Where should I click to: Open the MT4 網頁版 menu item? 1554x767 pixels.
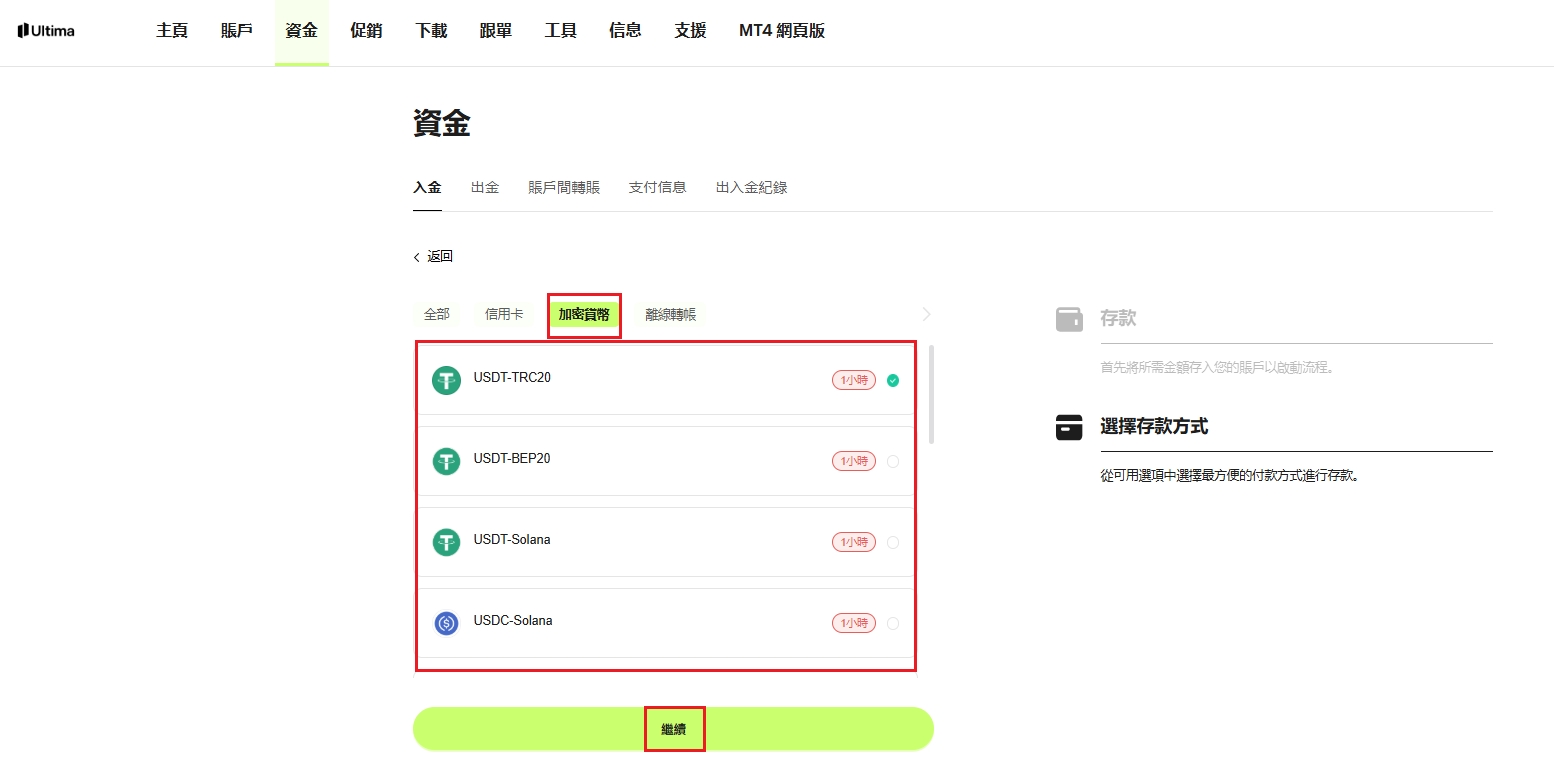point(782,31)
